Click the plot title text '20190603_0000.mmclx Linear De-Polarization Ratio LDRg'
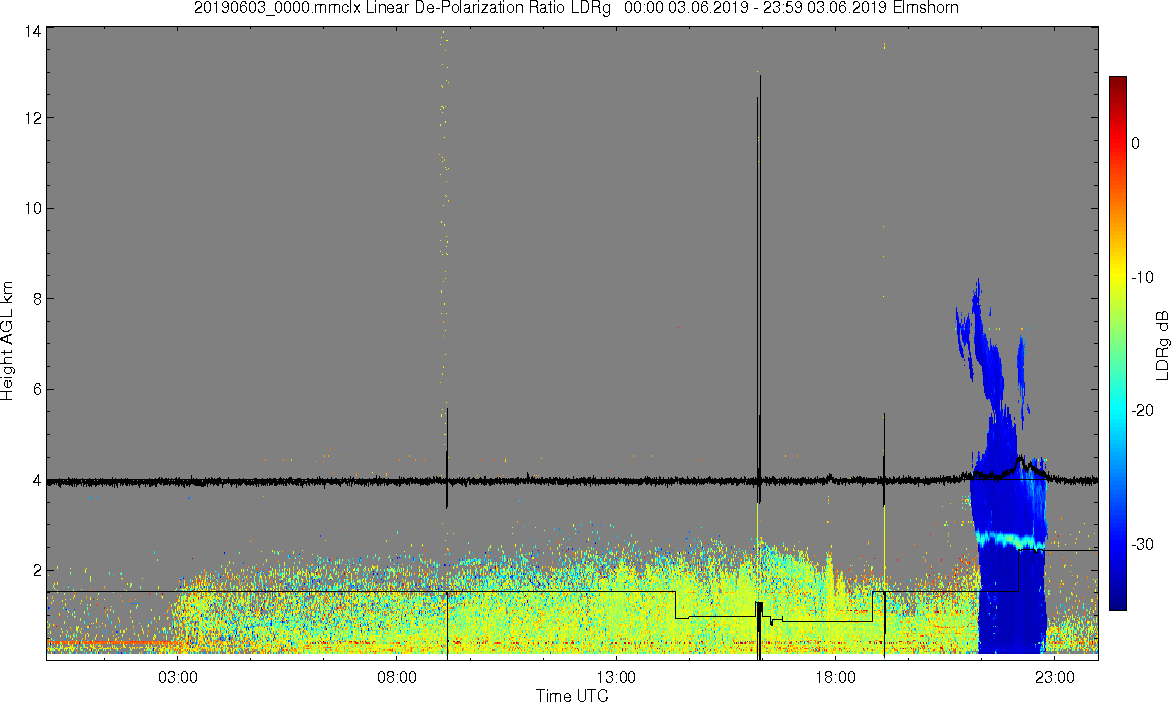Screen dimensions: 1171x702 click(403, 8)
